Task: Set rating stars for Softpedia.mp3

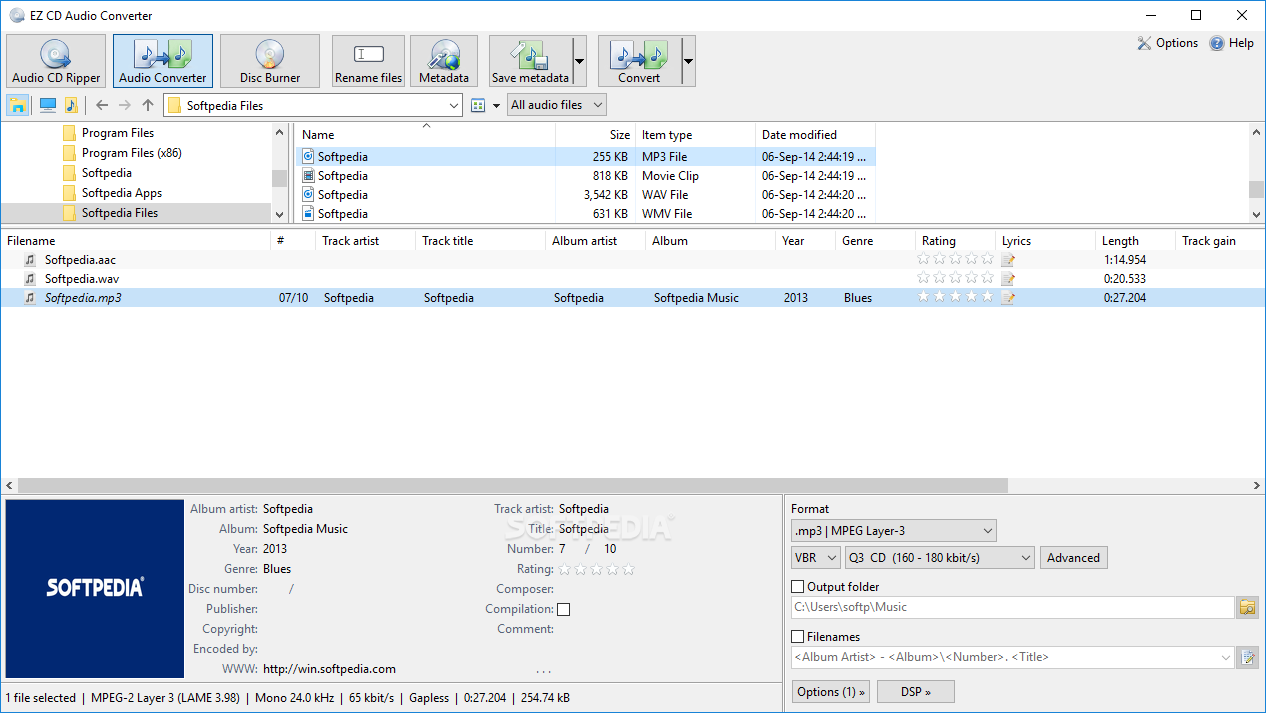Action: point(956,298)
